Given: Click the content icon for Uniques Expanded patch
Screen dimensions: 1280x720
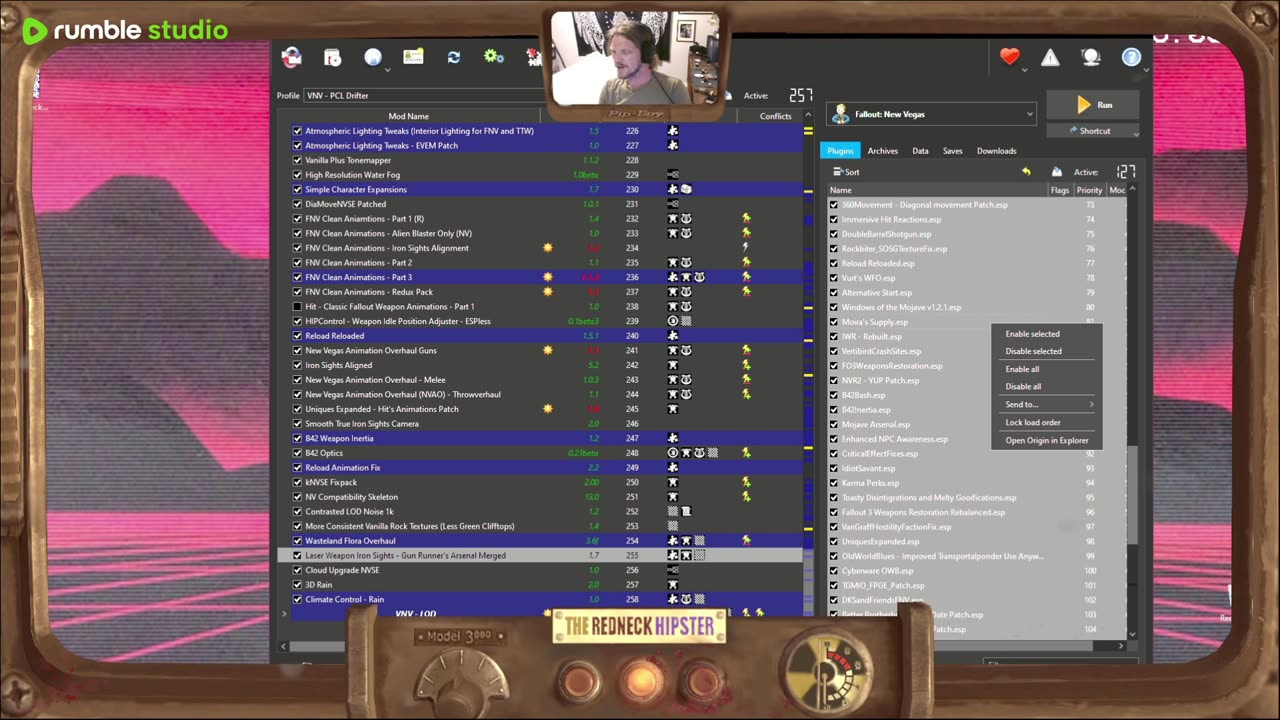Looking at the screenshot, I should click(673, 409).
